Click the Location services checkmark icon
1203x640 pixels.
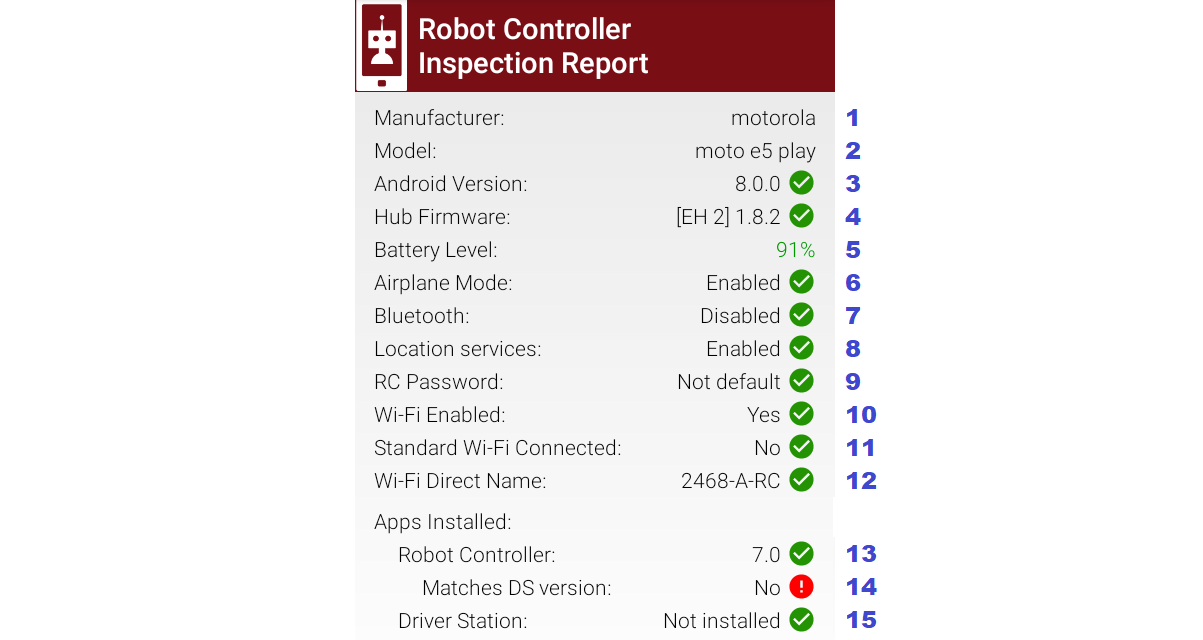tap(801, 348)
